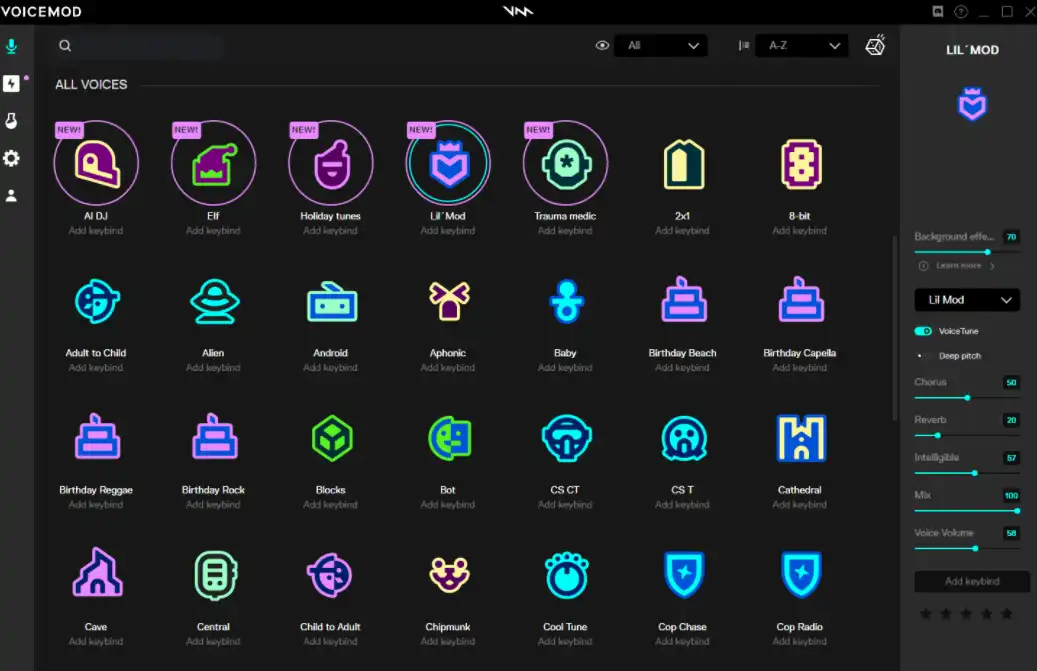1037x671 pixels.
Task: Toggle the VoiceTune switch
Action: [x=923, y=331]
